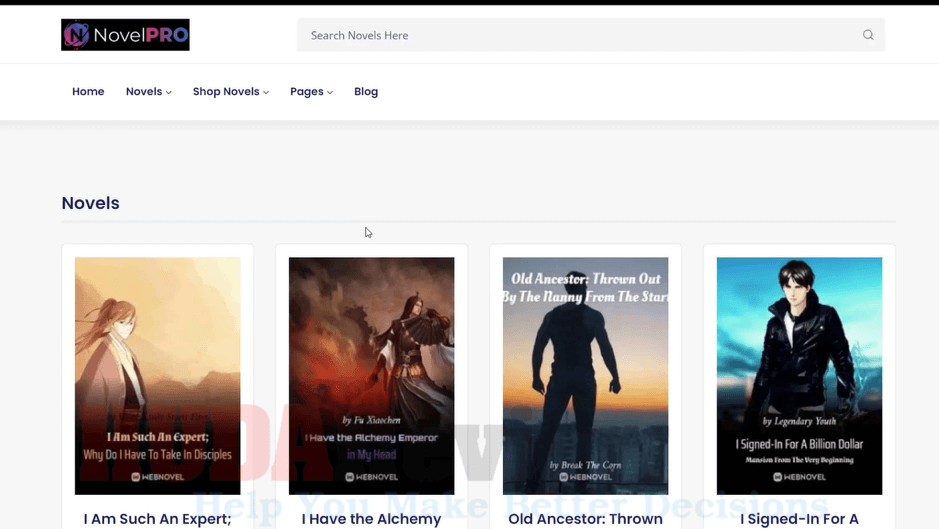Go to the Home menu item
Viewport: 939px width, 529px height.
coord(88,92)
